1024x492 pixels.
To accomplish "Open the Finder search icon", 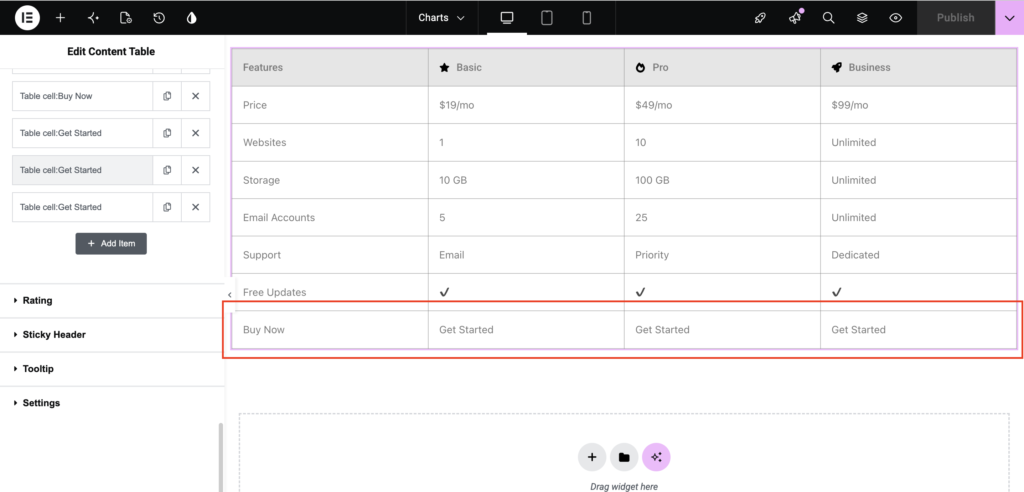I will (828, 18).
